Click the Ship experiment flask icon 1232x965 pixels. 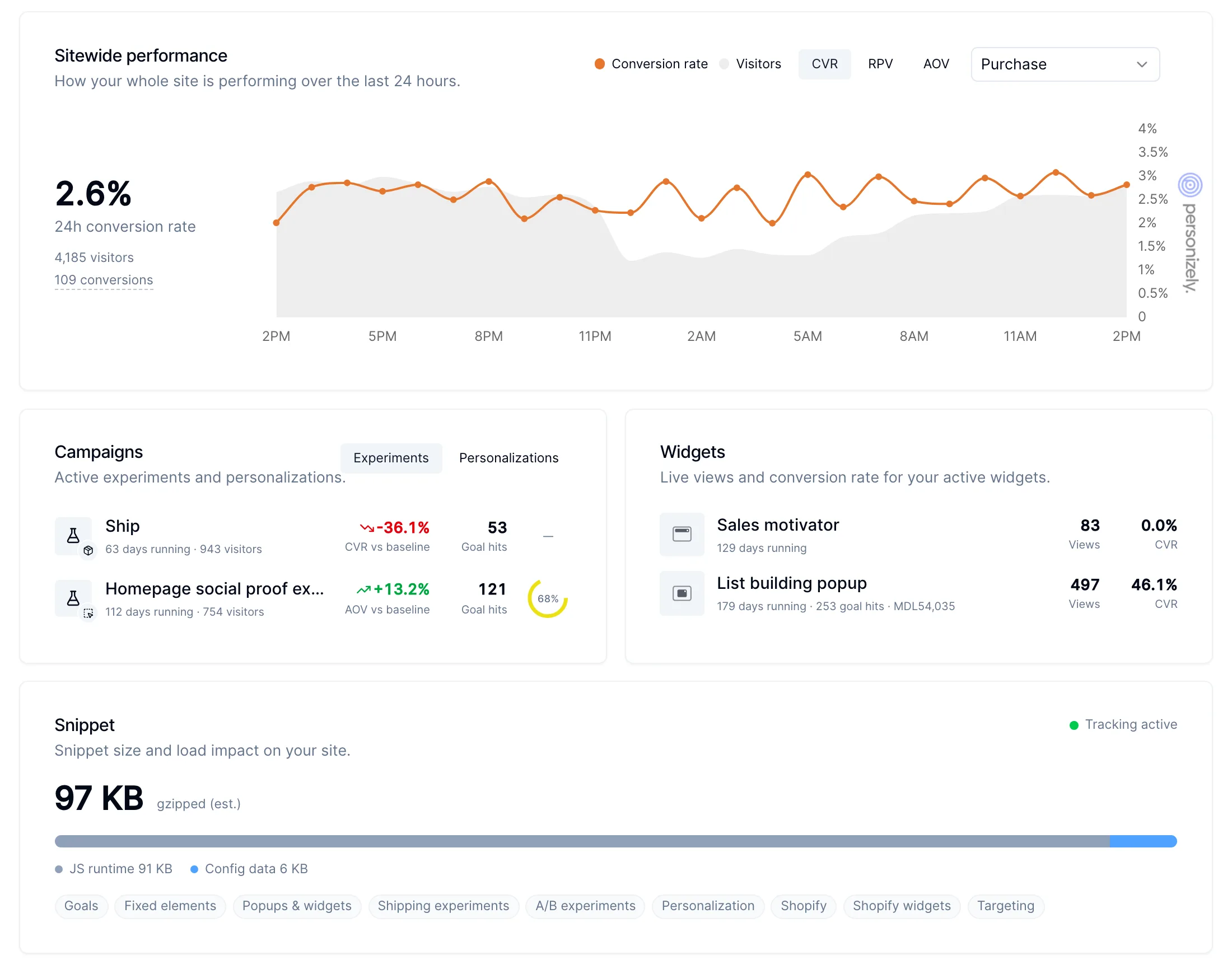pyautogui.click(x=73, y=536)
